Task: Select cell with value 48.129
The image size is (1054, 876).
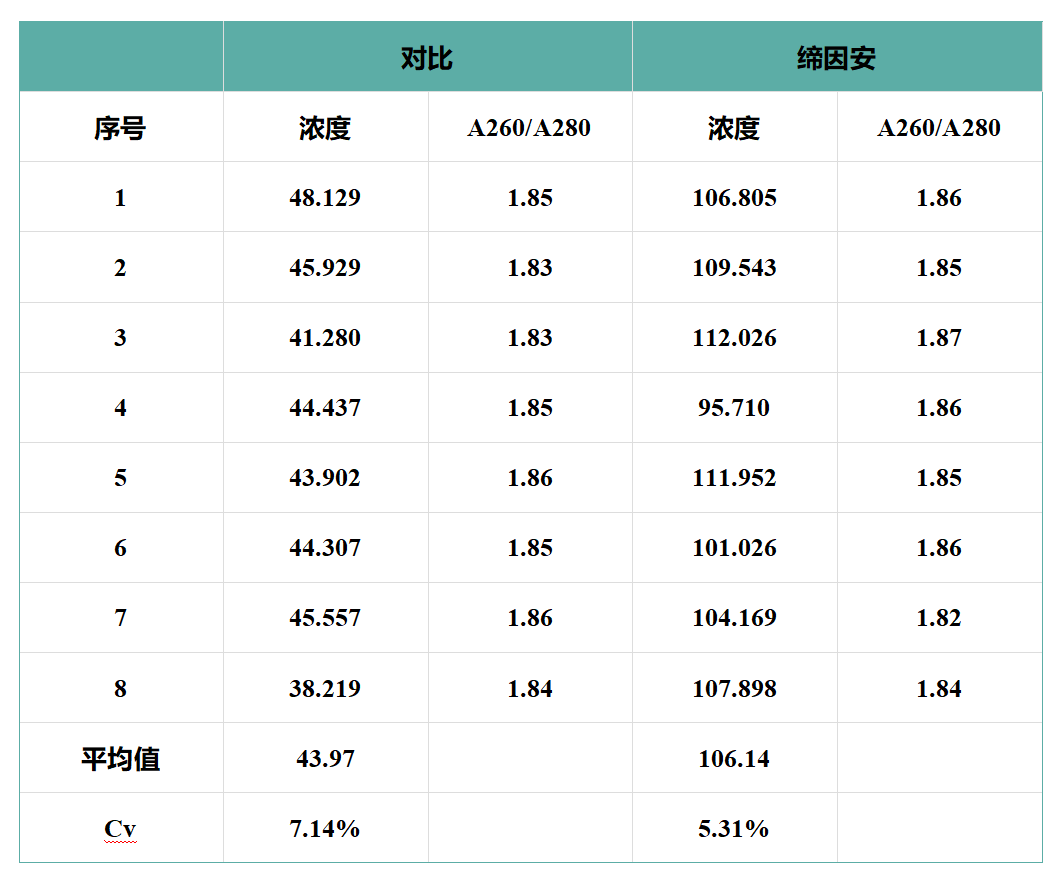Action: click(x=325, y=197)
